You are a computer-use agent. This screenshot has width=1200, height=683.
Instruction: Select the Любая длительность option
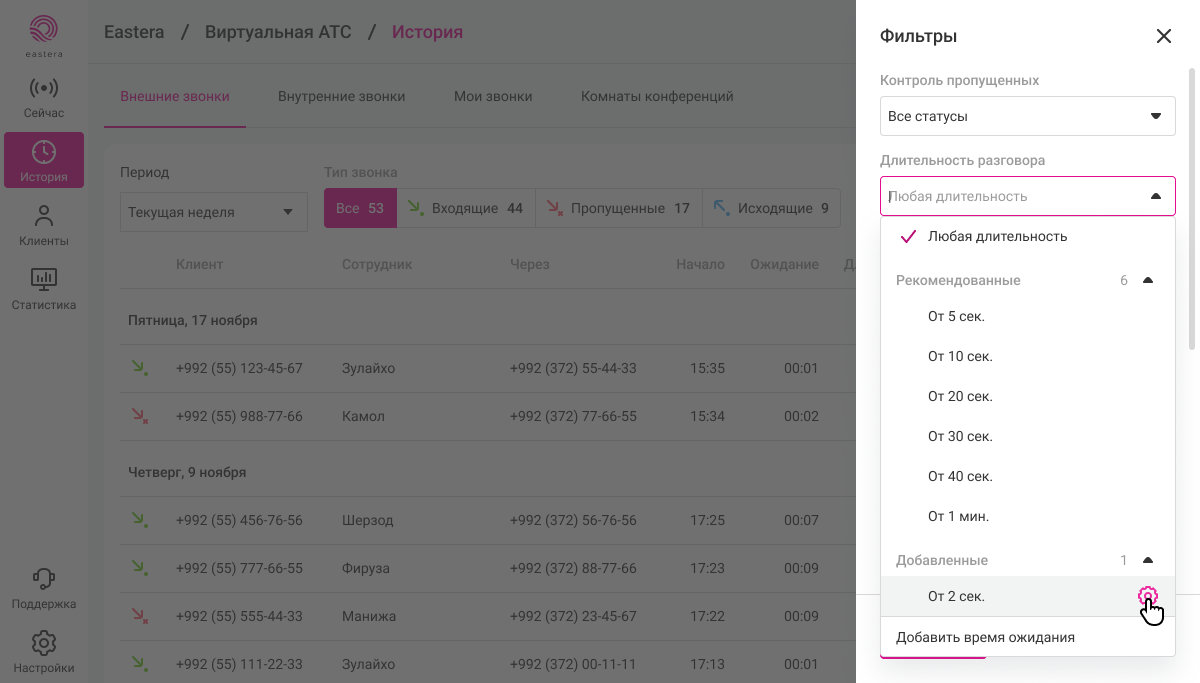pos(997,237)
